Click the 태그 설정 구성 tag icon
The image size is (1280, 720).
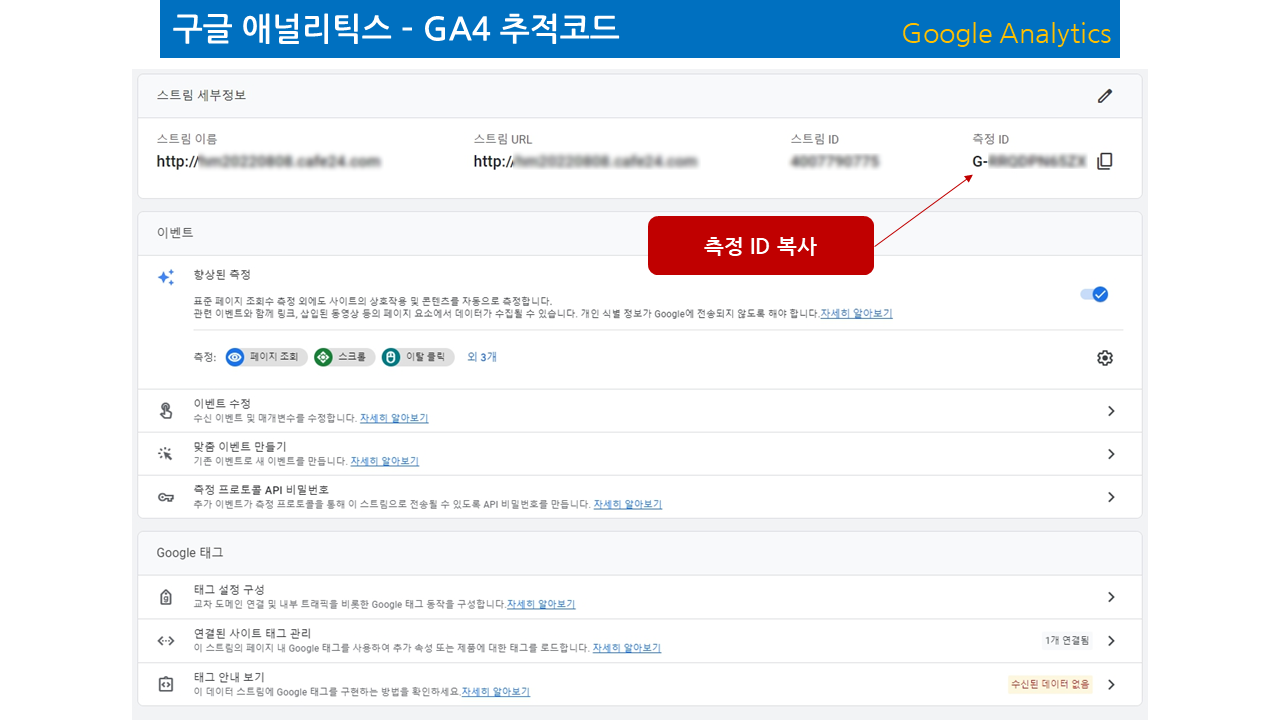click(x=166, y=597)
